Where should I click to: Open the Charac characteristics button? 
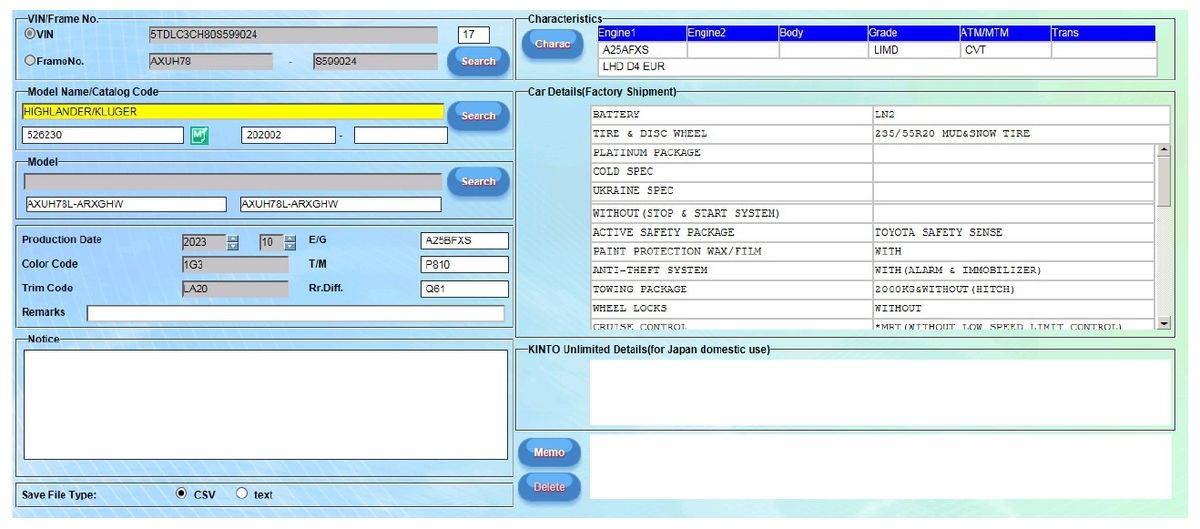[x=552, y=44]
